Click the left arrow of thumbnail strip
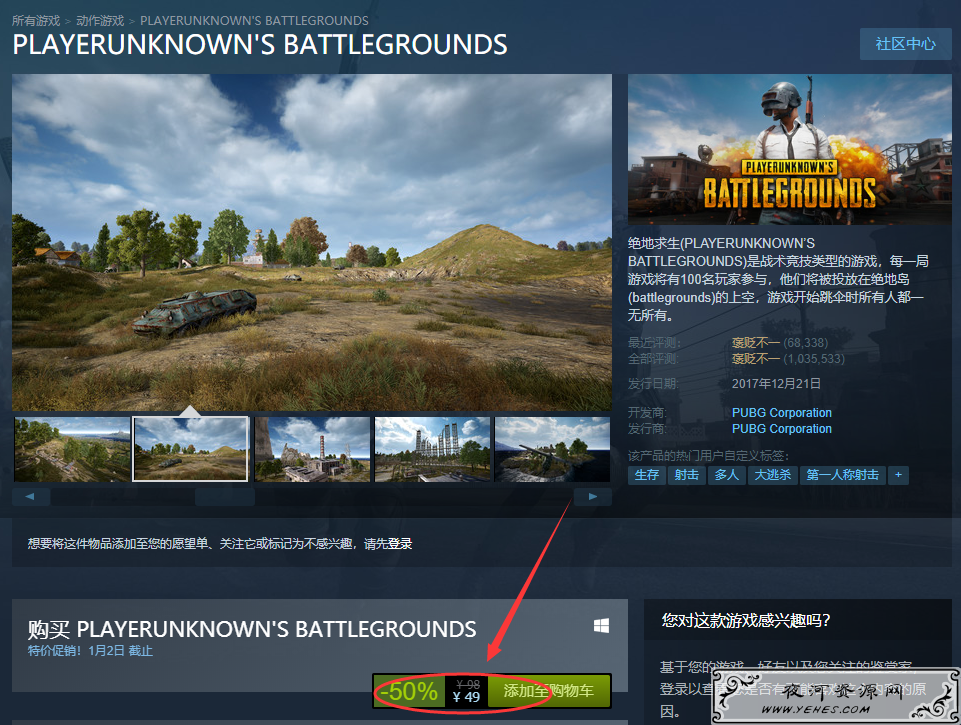The width and height of the screenshot is (961, 725). (x=31, y=496)
